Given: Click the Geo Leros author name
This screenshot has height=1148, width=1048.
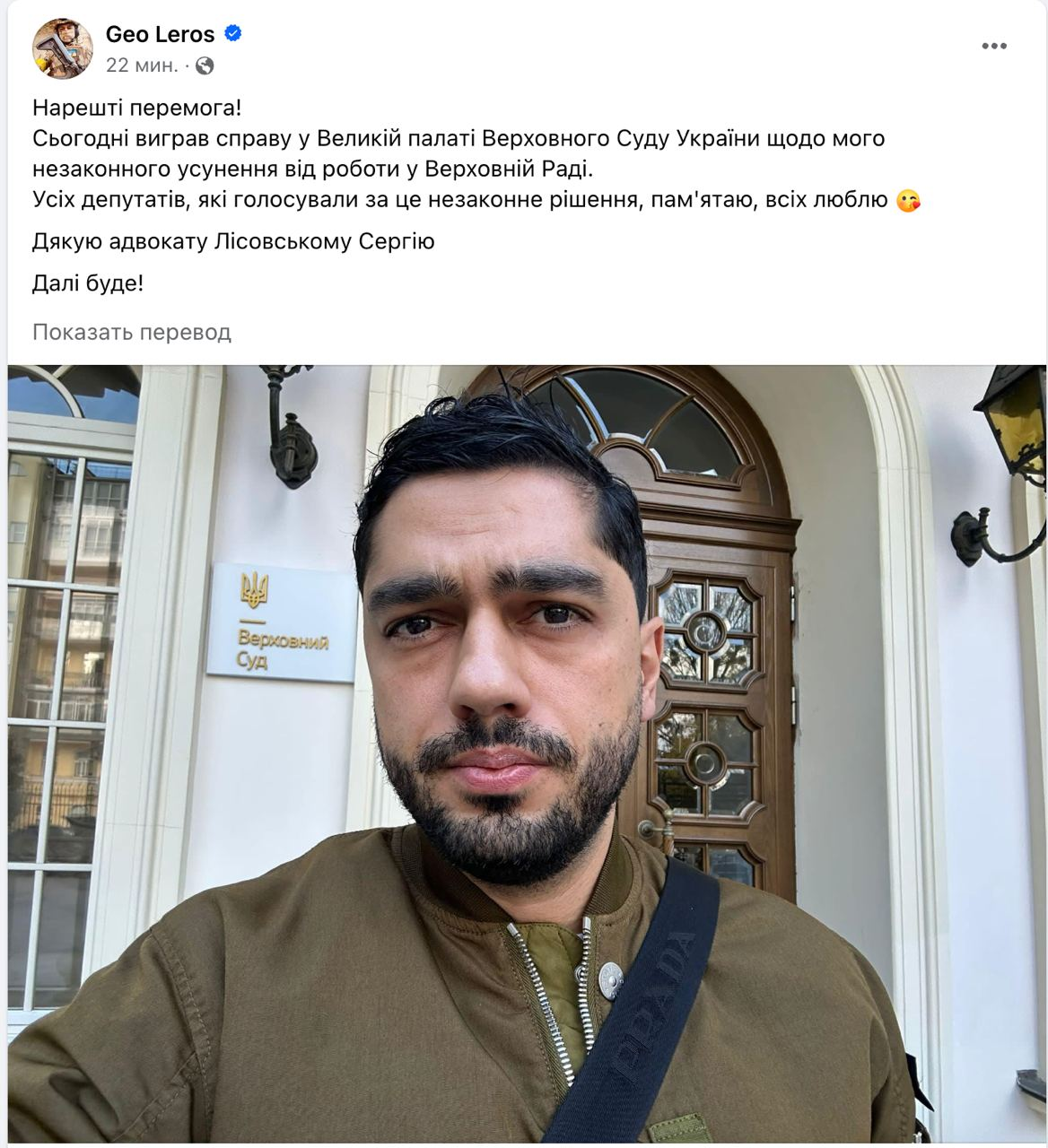Looking at the screenshot, I should point(160,35).
